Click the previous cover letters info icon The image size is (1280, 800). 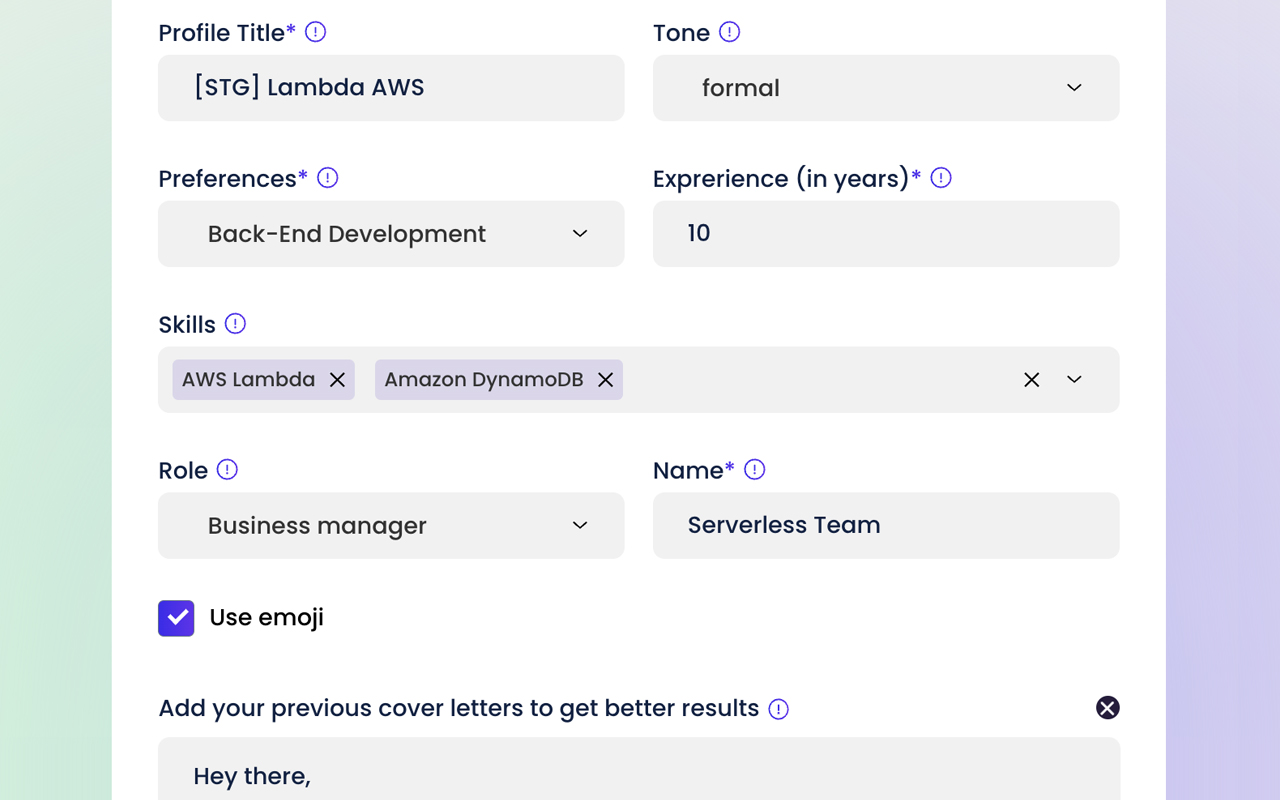point(778,709)
